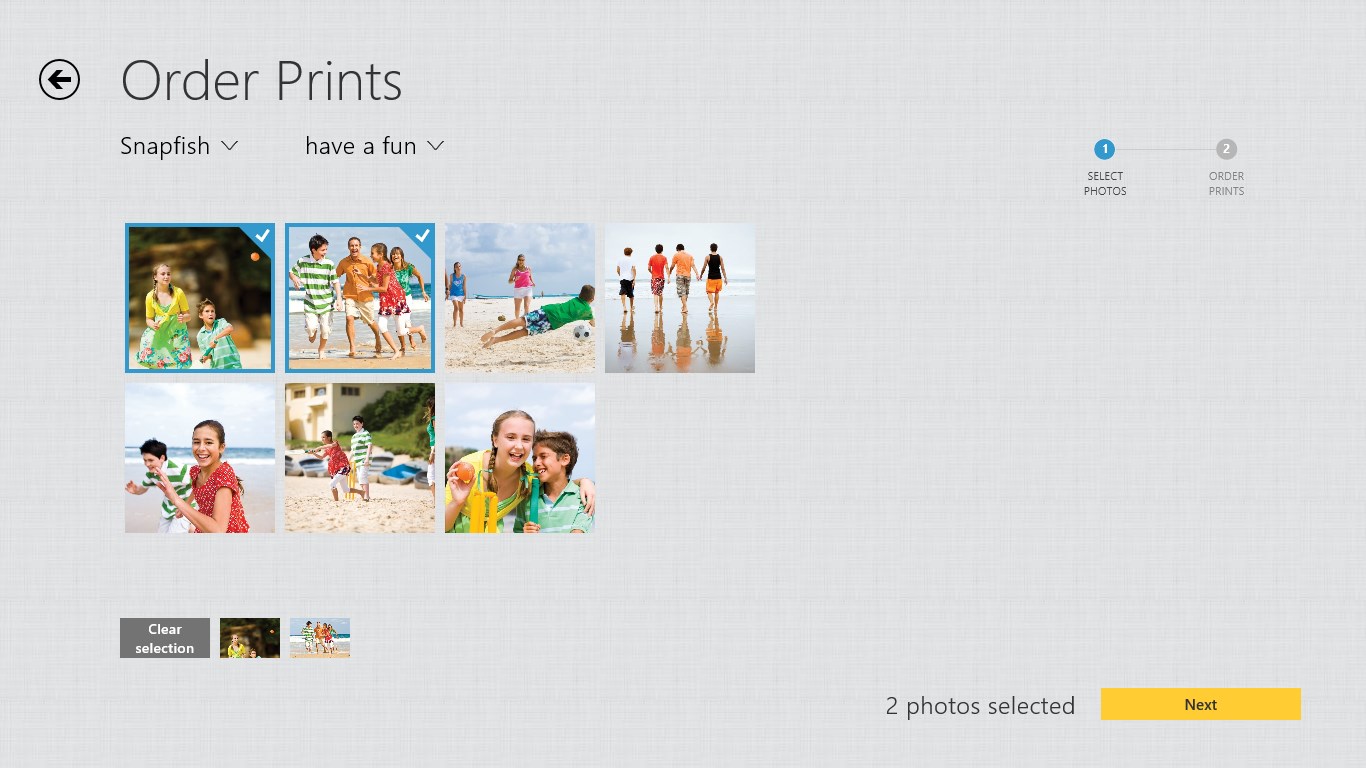
Task: Select the two kids with cricket bat photo
Action: click(519, 458)
